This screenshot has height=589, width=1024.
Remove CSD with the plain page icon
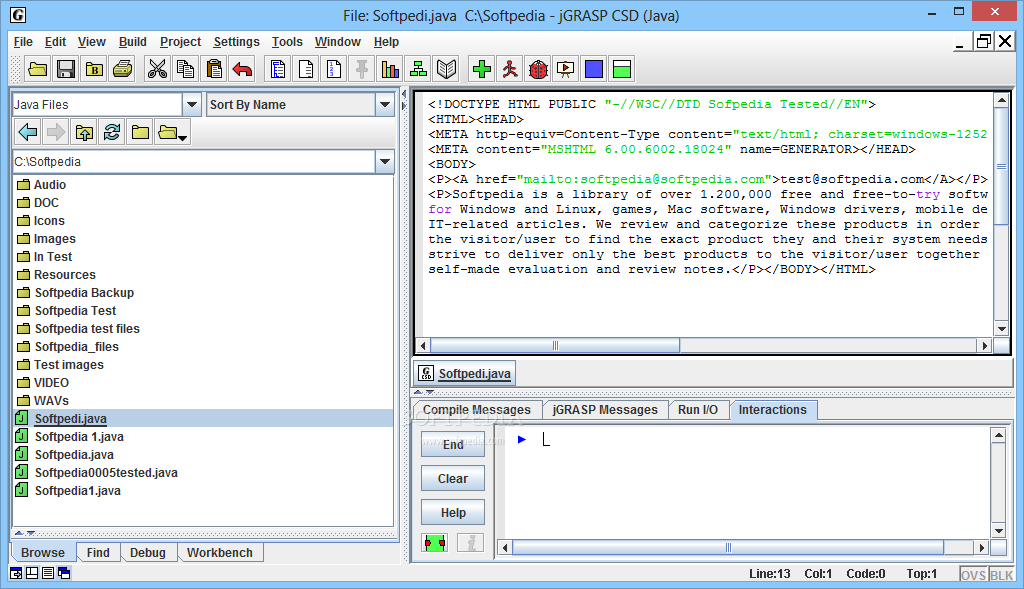click(306, 69)
